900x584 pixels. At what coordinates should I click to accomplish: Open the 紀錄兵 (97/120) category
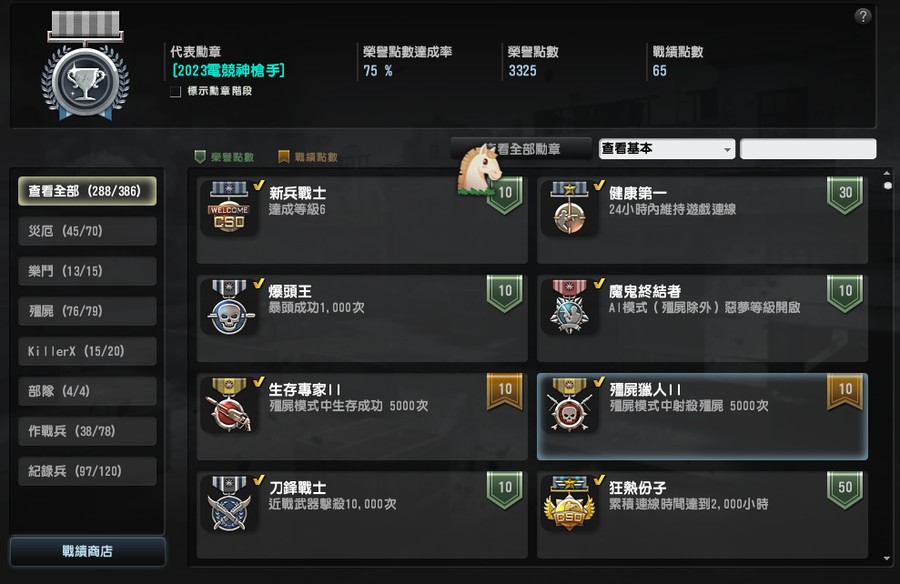87,471
